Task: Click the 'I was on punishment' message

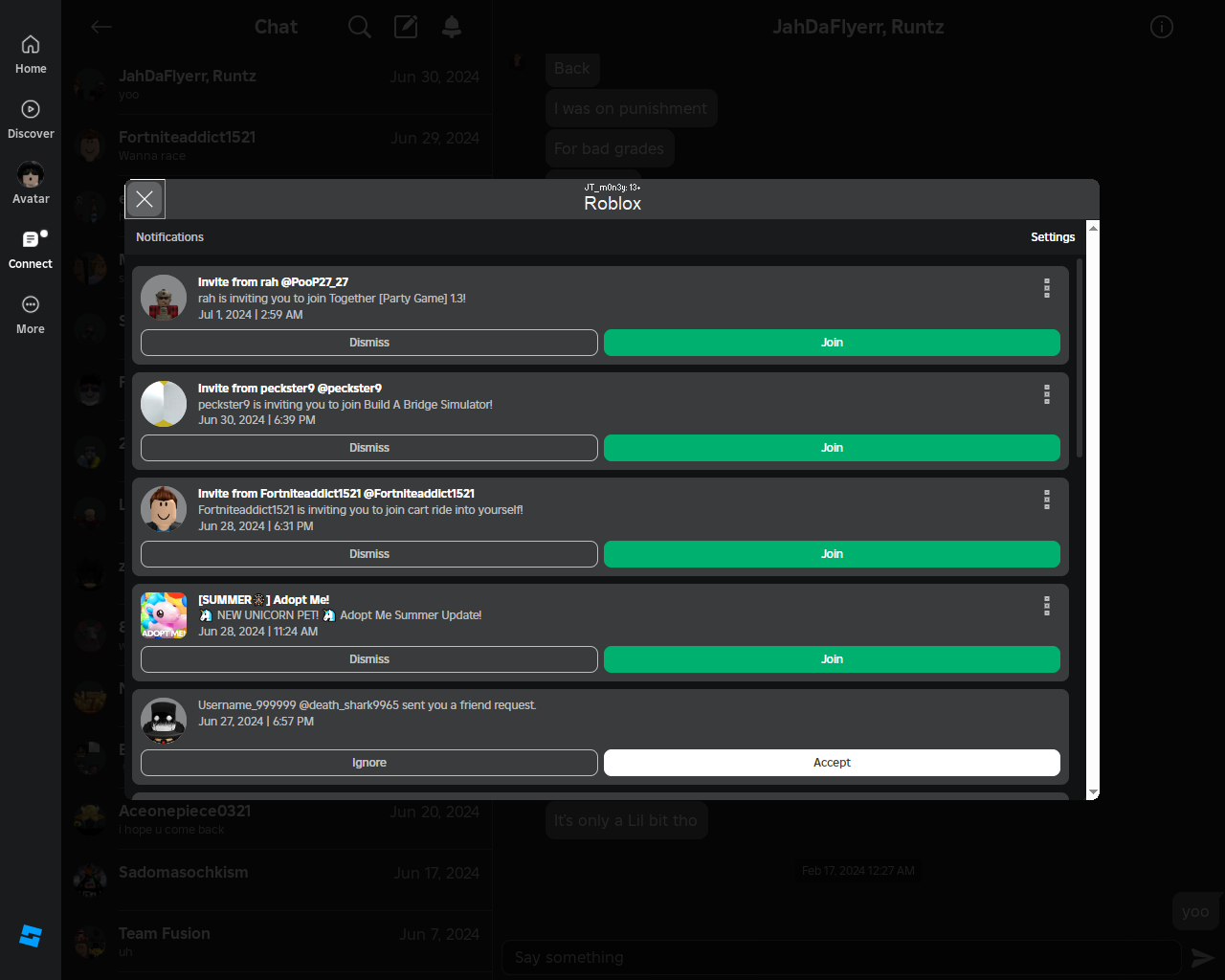Action: (631, 108)
